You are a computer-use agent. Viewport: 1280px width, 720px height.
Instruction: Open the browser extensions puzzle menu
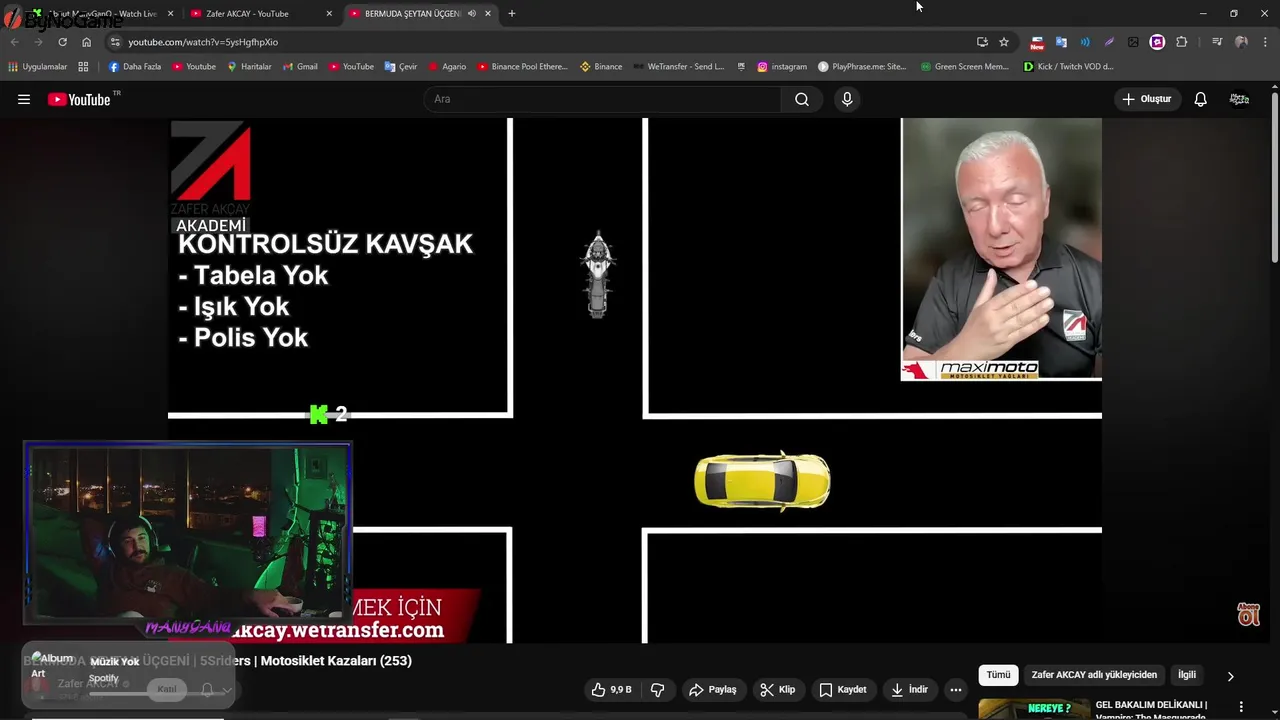(x=1181, y=42)
